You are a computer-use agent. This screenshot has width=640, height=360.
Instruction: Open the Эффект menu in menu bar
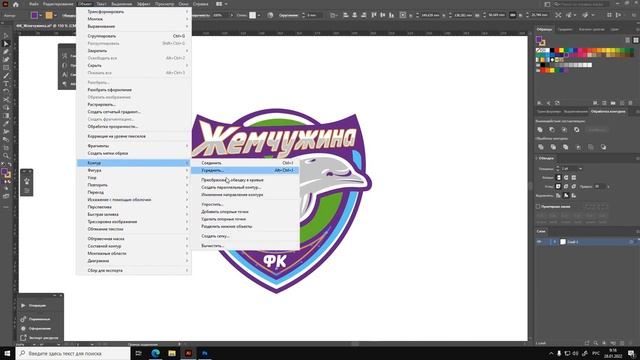coord(143,4)
